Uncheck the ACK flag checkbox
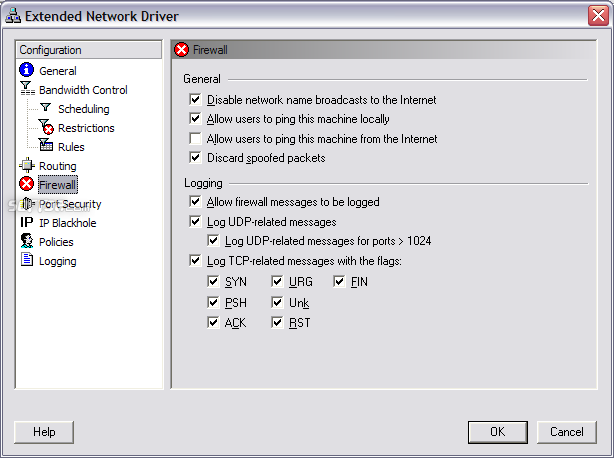The width and height of the screenshot is (614, 458). [x=213, y=322]
